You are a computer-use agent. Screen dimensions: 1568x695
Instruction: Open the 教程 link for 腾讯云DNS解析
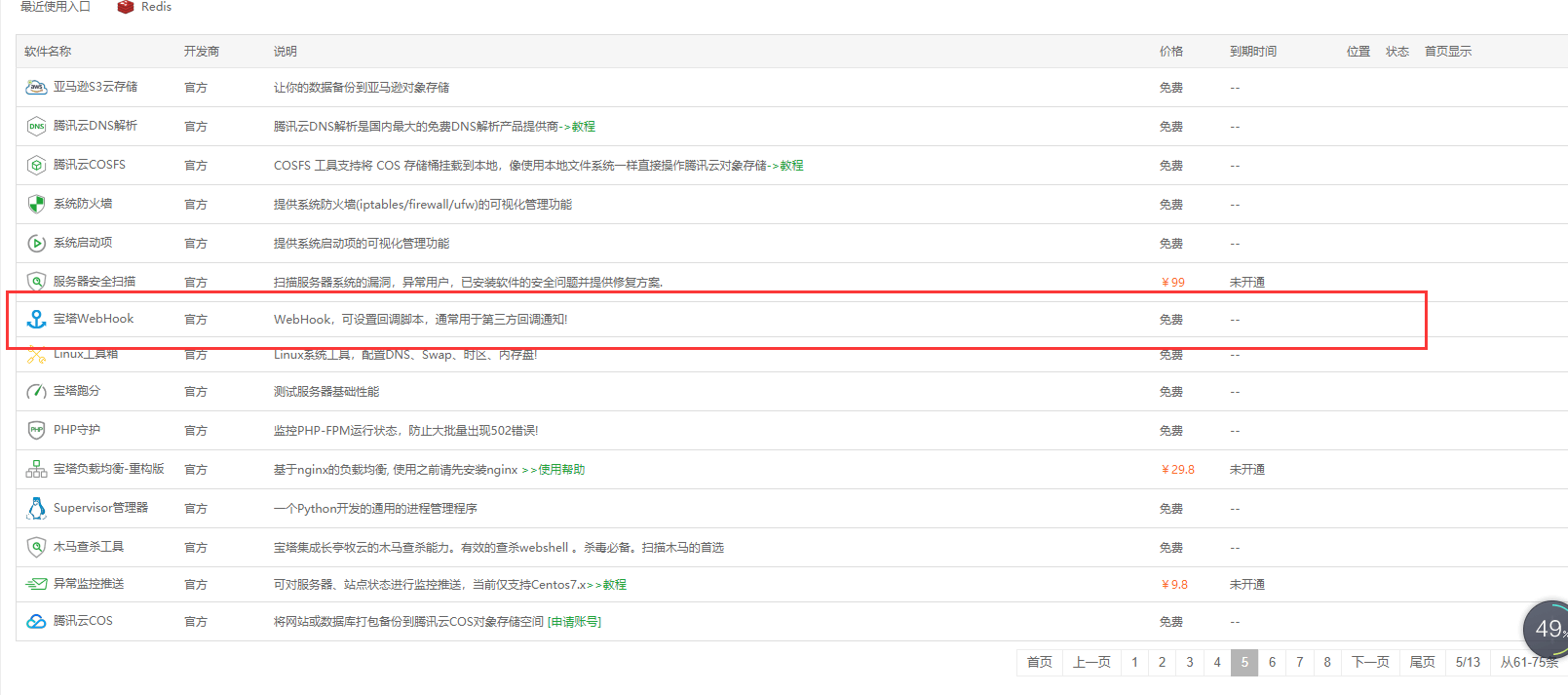[584, 127]
